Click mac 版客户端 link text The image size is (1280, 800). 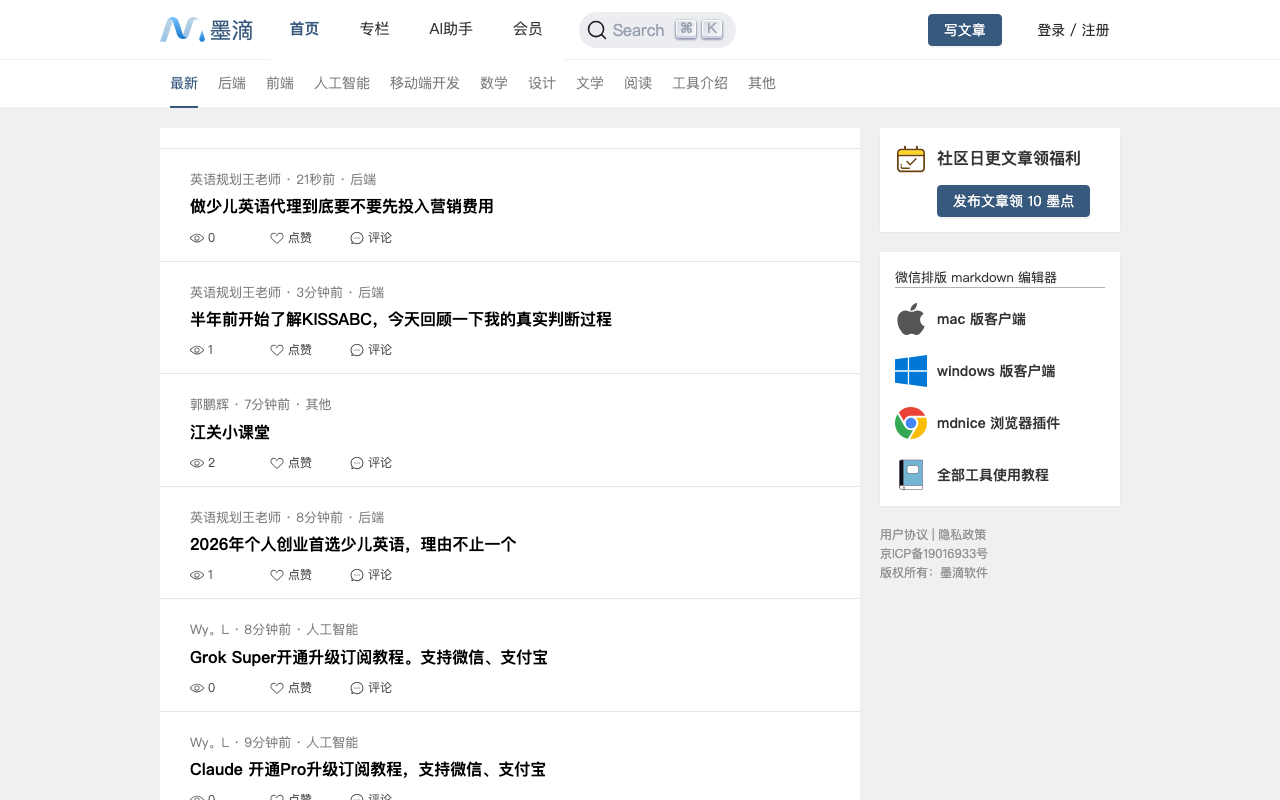tap(981, 319)
